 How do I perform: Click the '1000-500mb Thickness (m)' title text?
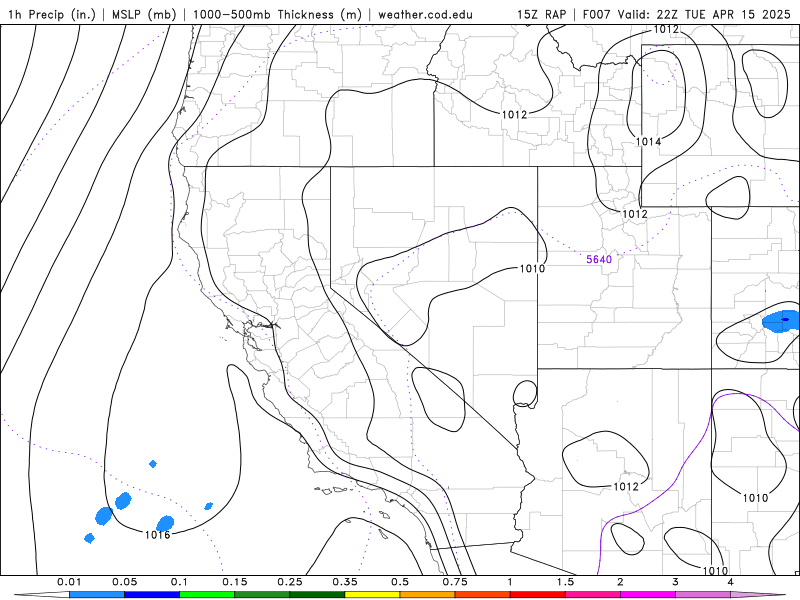(x=277, y=14)
